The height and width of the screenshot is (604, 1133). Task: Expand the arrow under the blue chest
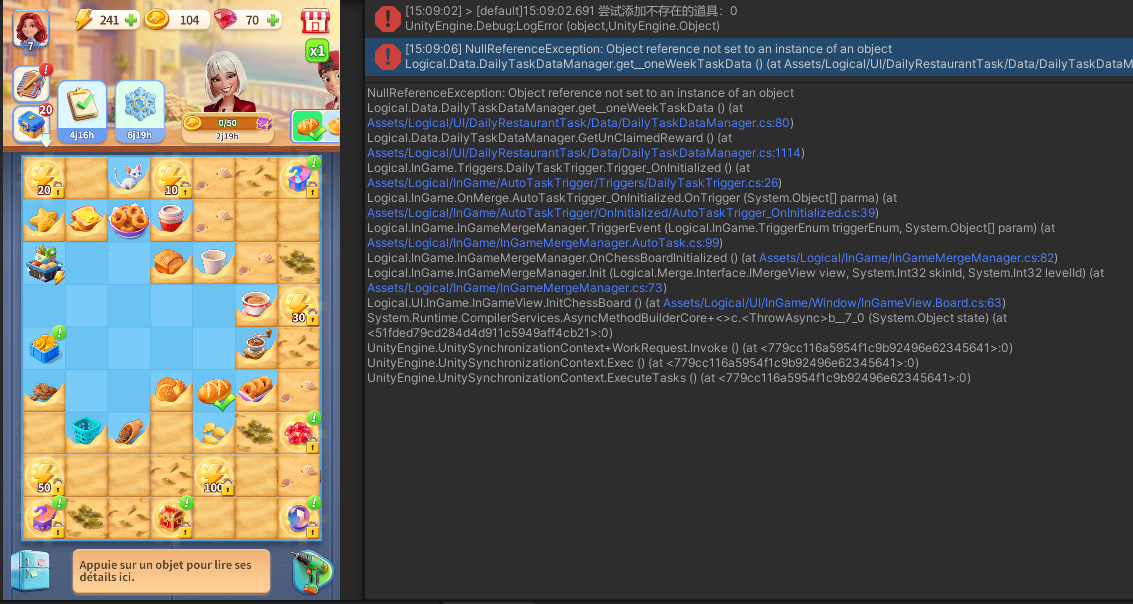pos(45,142)
